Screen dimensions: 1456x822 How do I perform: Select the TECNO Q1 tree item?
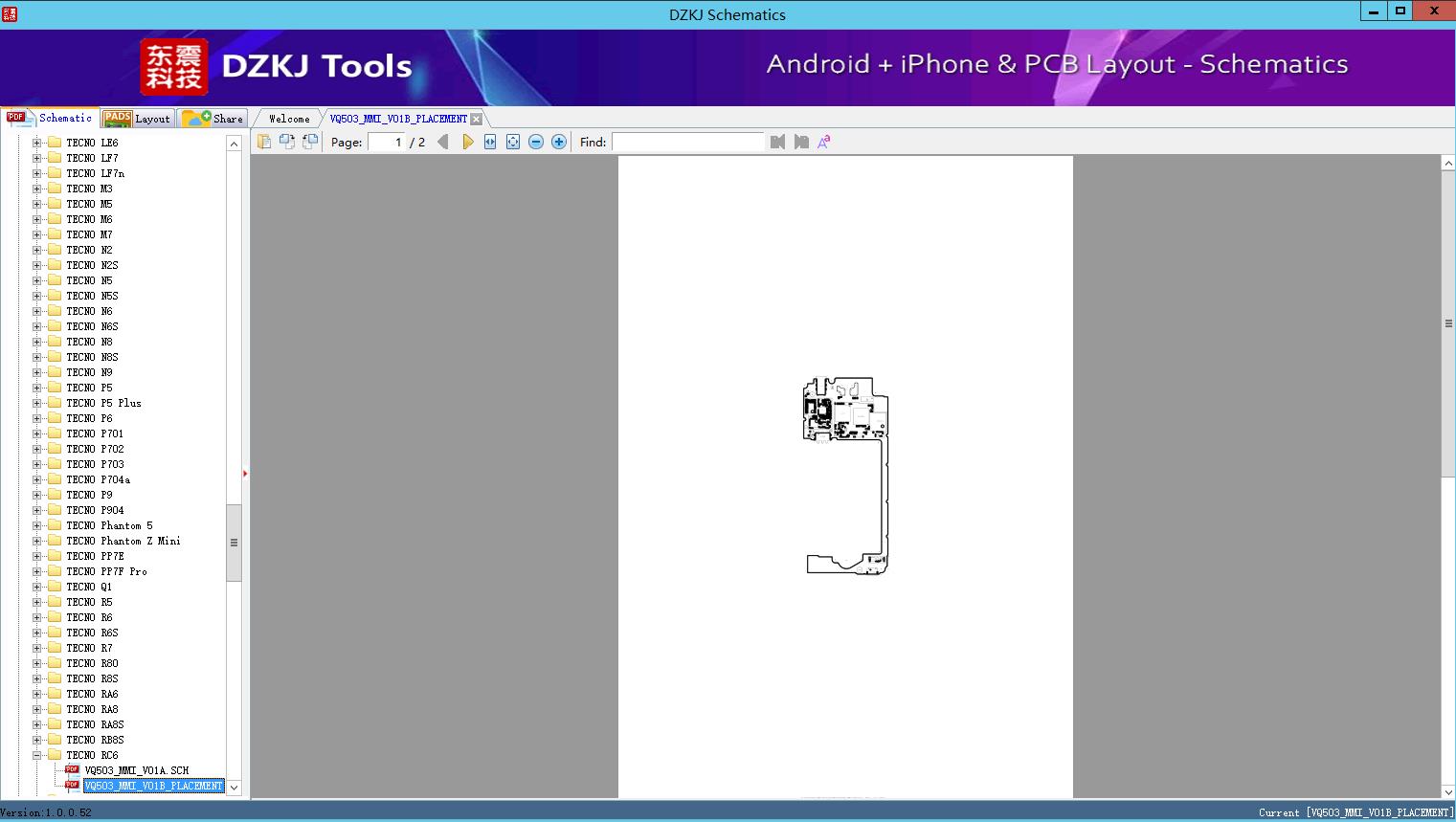click(x=89, y=587)
